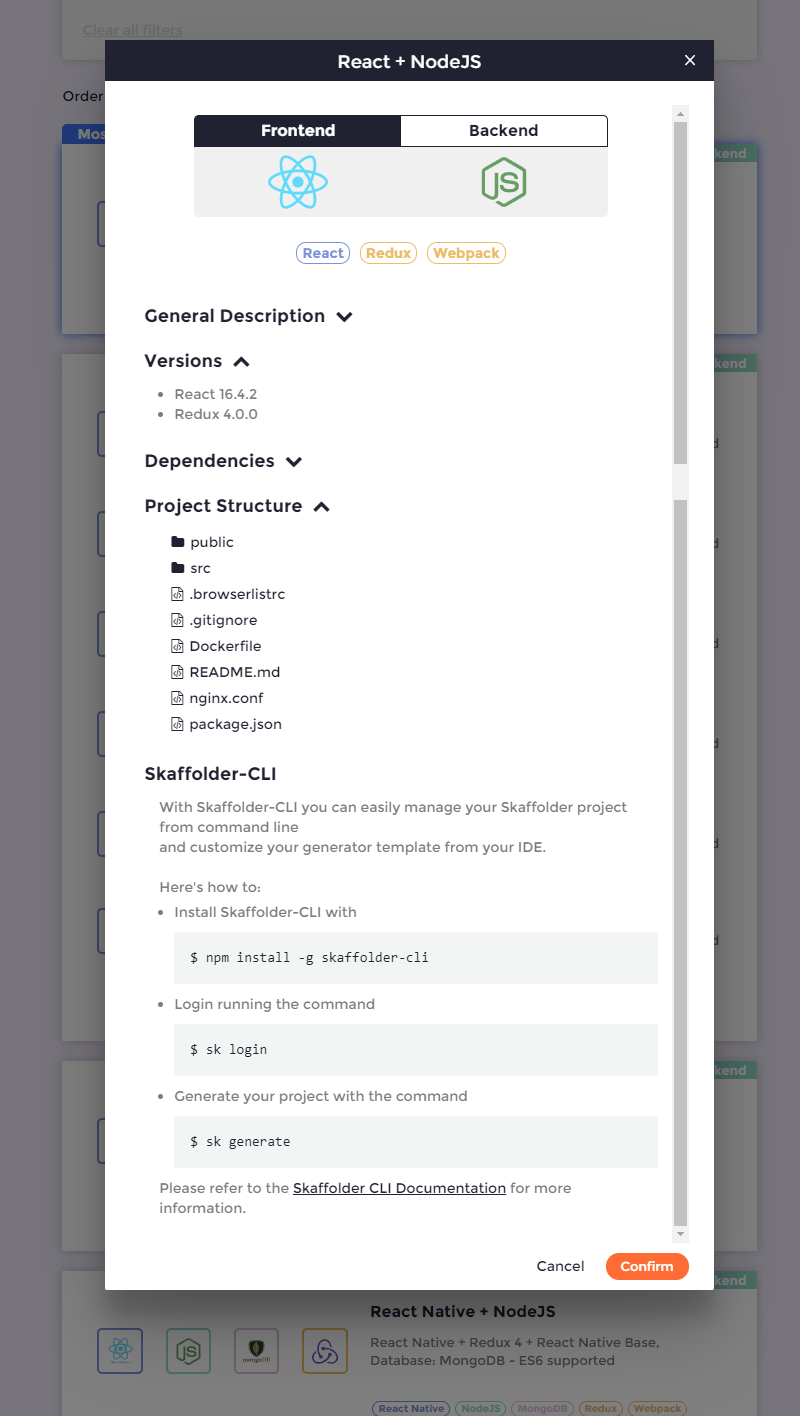The width and height of the screenshot is (800, 1416).
Task: Open the Skaffolder CLI Documentation link
Action: click(399, 1188)
